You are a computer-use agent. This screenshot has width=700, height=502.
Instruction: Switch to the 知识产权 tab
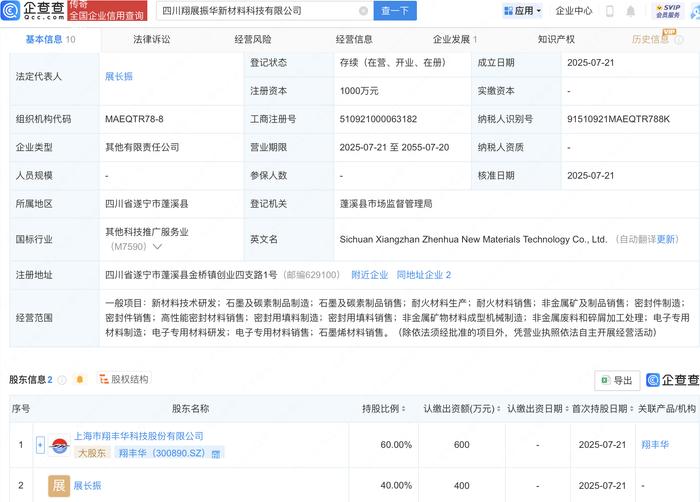[556, 39]
